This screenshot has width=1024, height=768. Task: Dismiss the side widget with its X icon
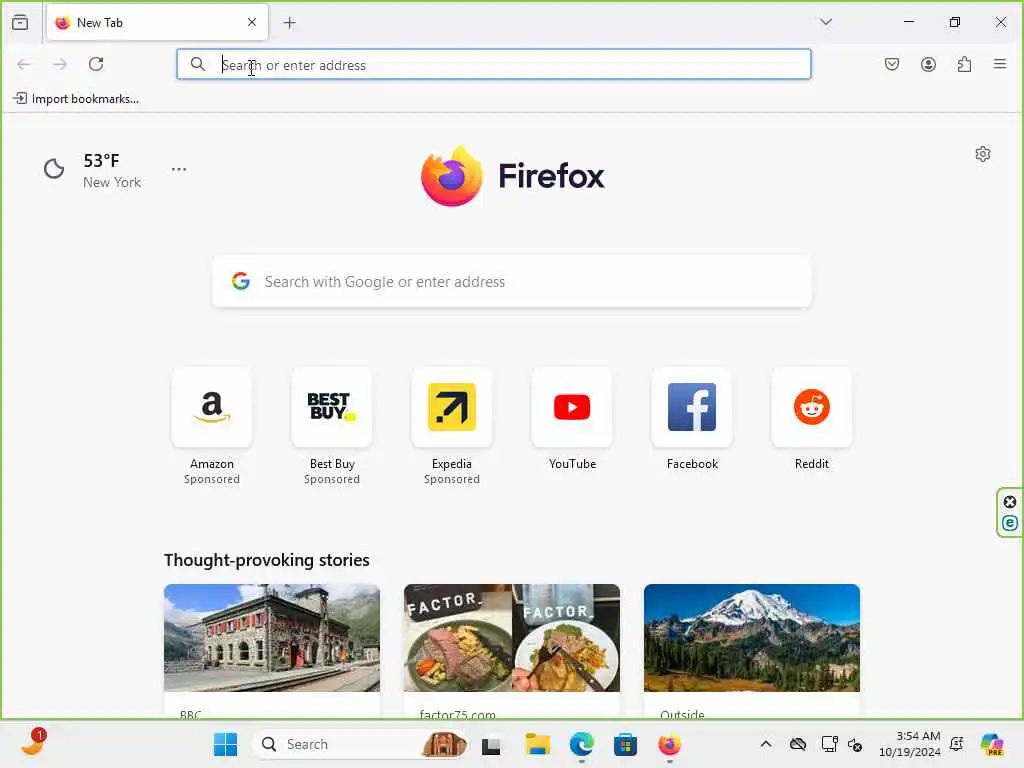(1010, 502)
